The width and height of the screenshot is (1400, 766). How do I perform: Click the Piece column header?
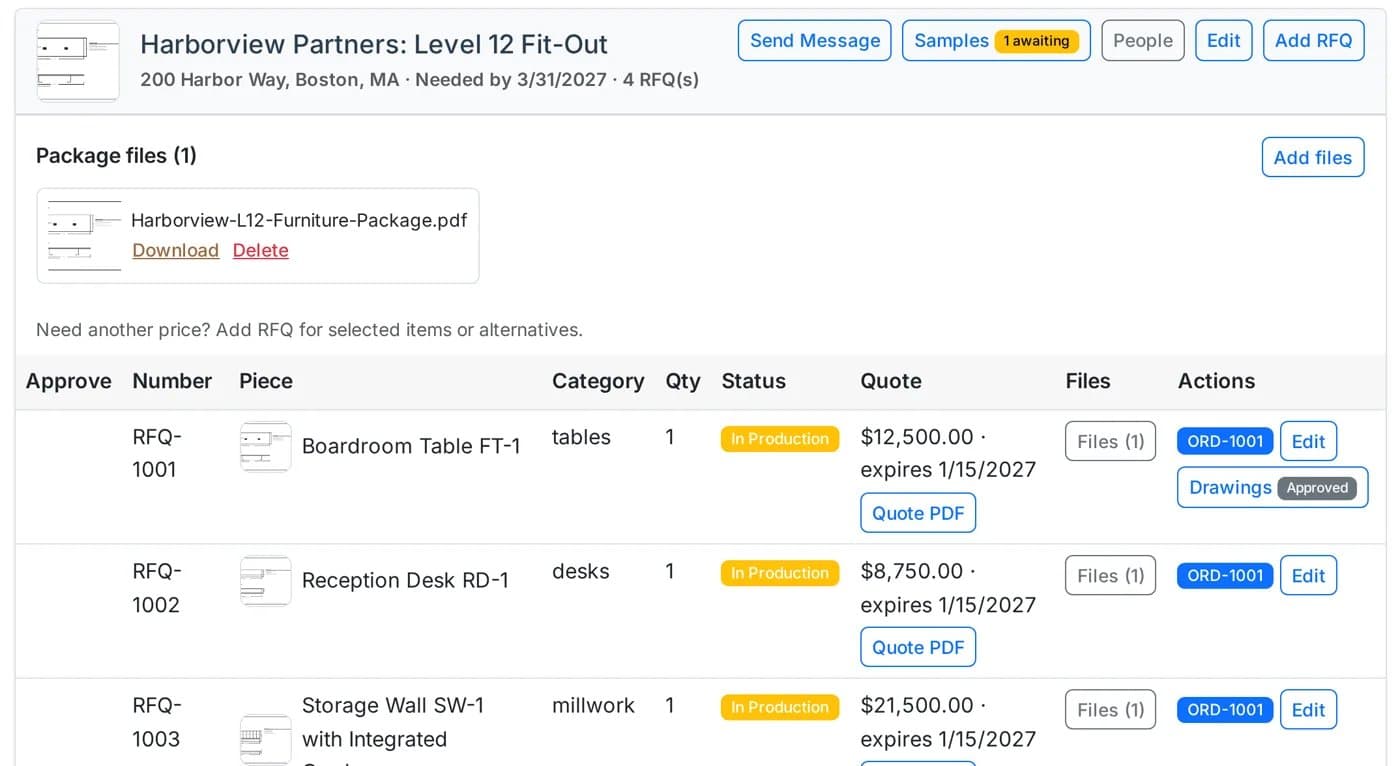tap(266, 381)
